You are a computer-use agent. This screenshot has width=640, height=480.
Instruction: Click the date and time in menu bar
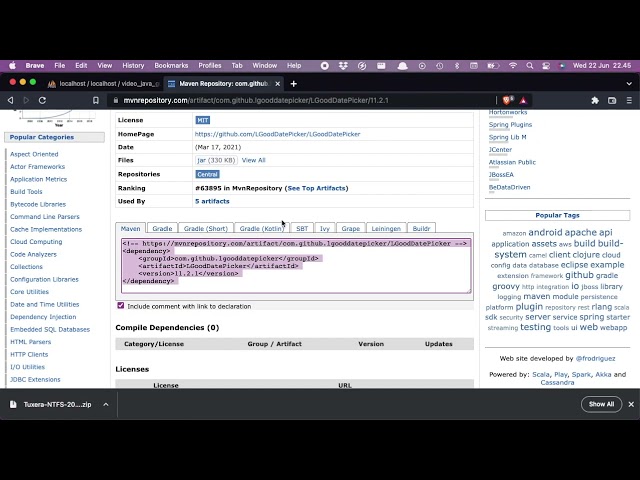point(602,65)
